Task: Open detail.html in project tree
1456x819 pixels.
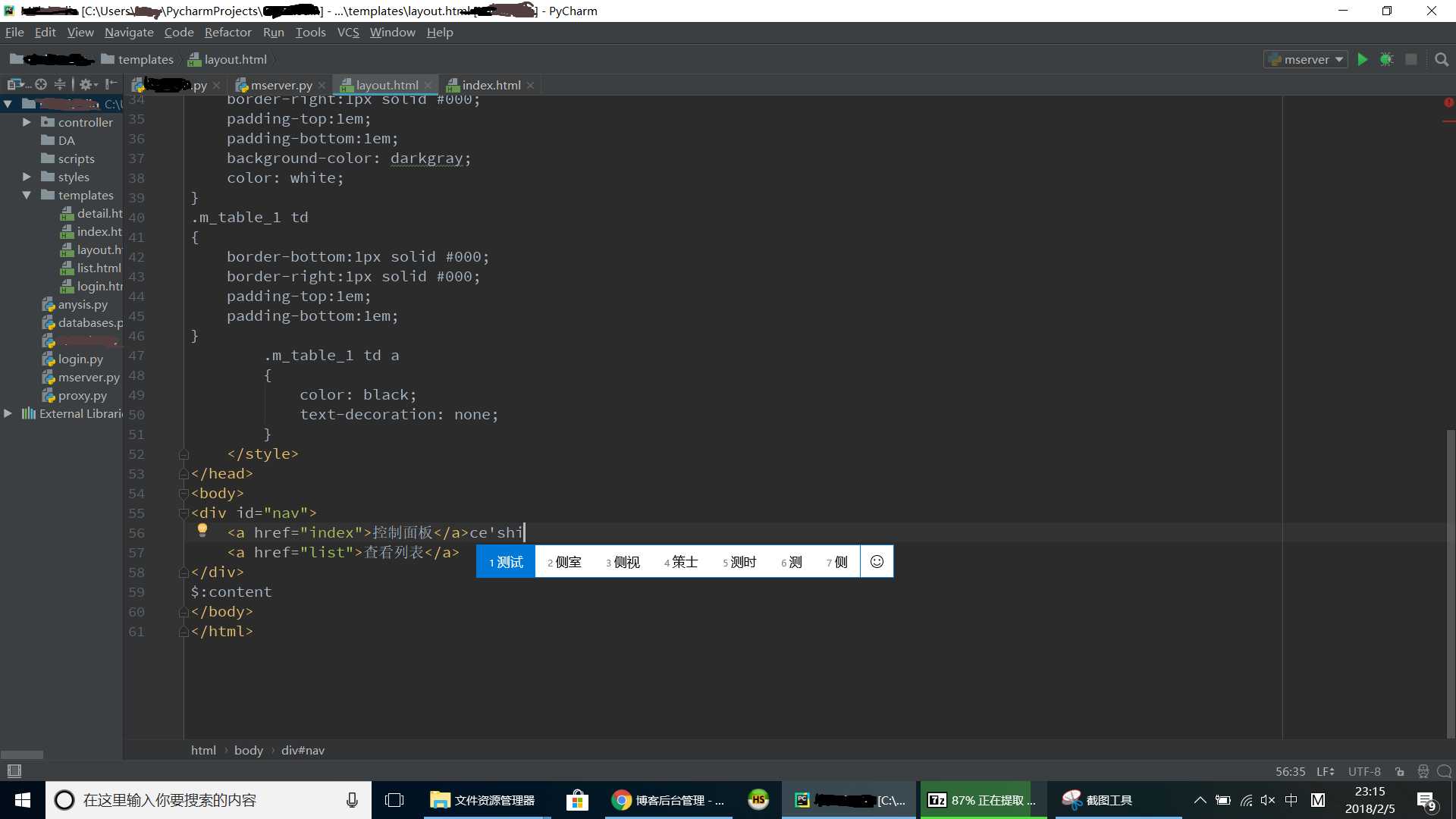Action: 92,213
